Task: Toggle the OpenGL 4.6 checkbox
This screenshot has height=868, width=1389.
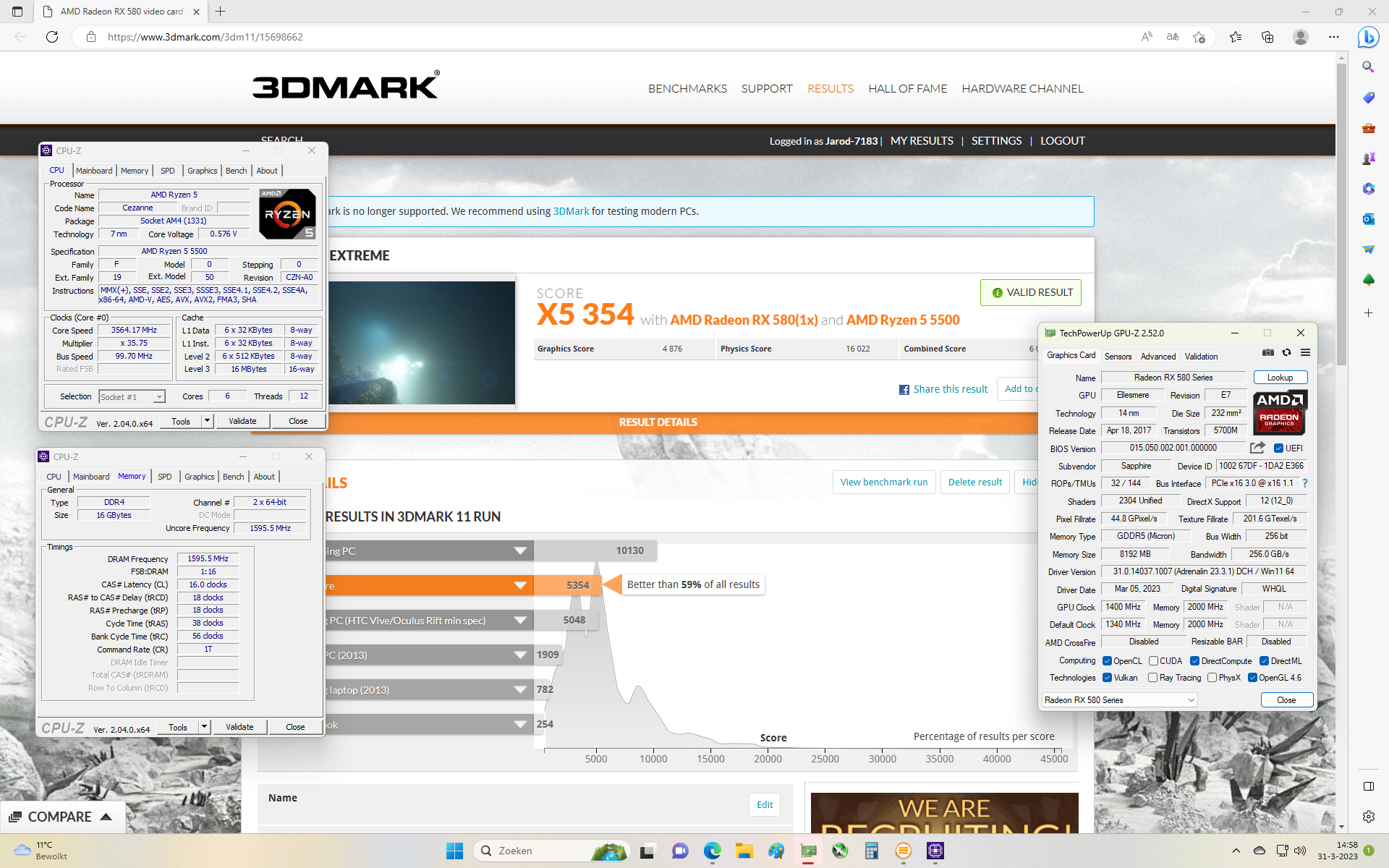Action: click(1252, 678)
